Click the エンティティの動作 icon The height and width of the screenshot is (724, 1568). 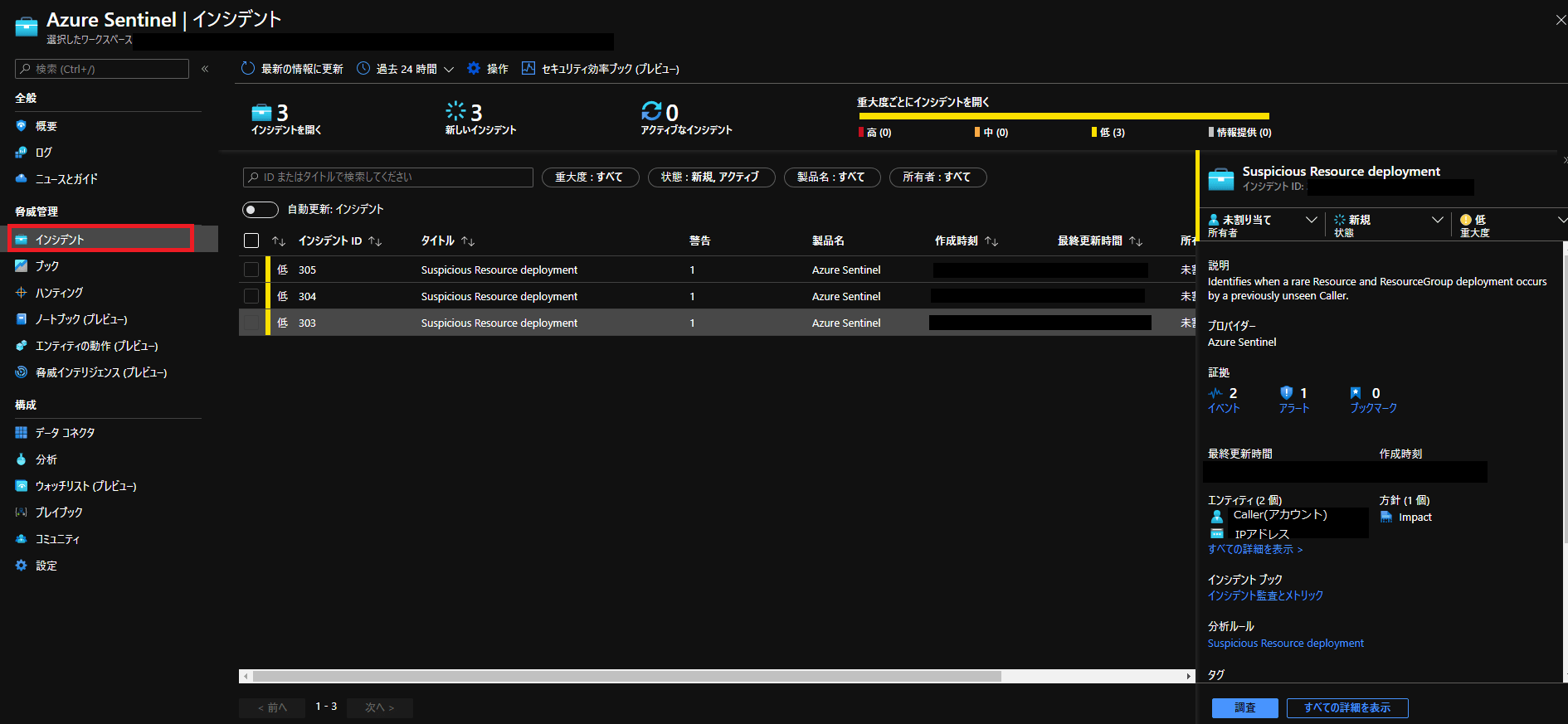coord(22,345)
